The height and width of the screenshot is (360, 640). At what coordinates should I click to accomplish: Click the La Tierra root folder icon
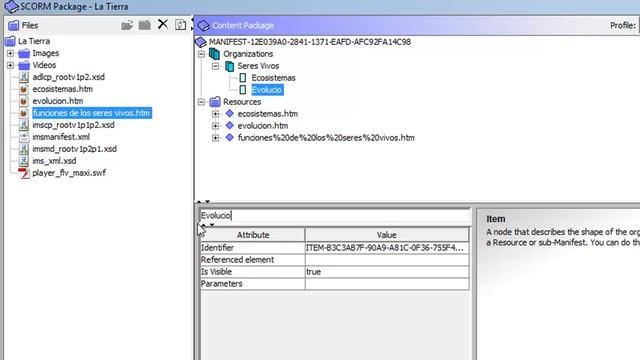(10, 41)
